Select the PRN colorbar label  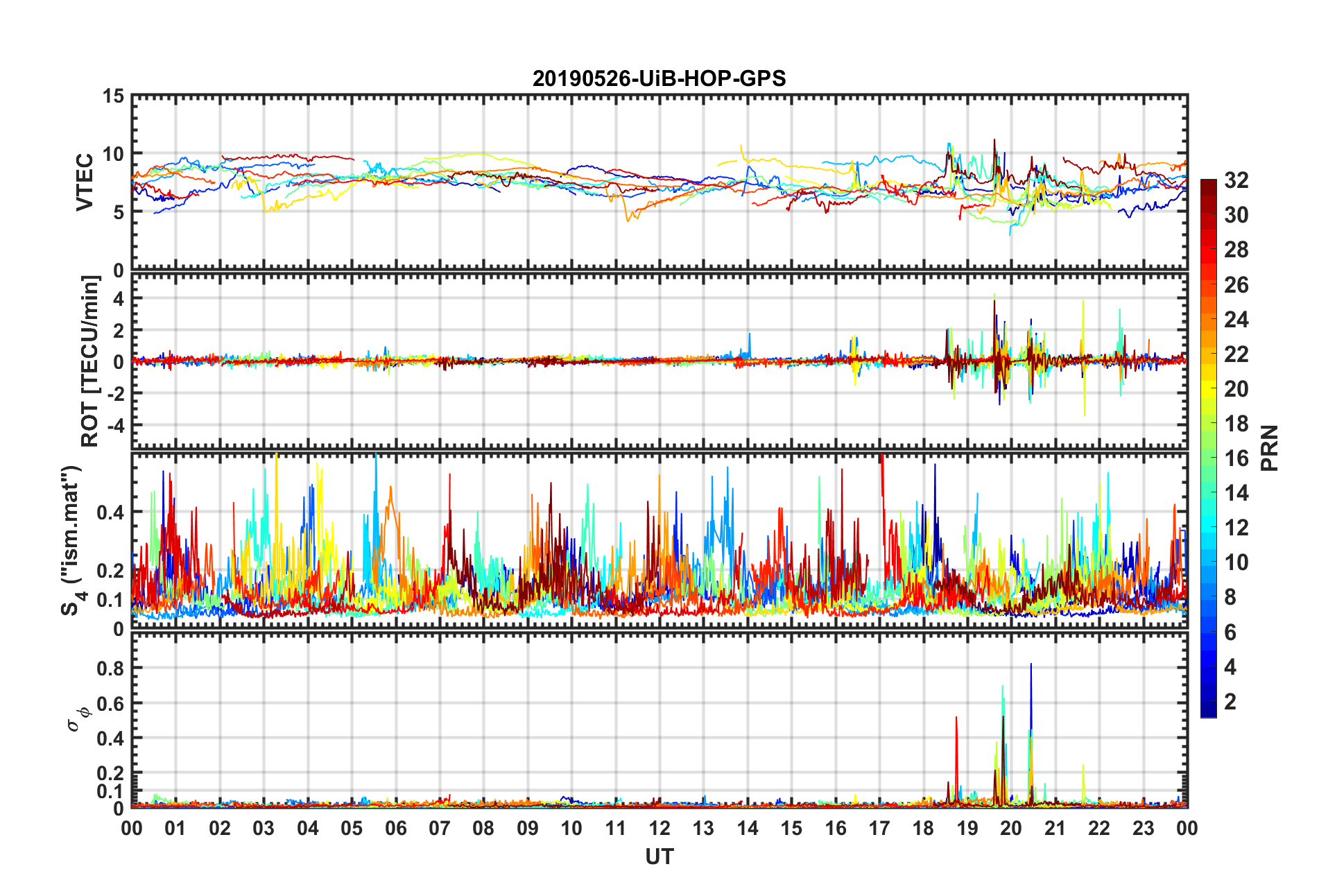[1269, 448]
